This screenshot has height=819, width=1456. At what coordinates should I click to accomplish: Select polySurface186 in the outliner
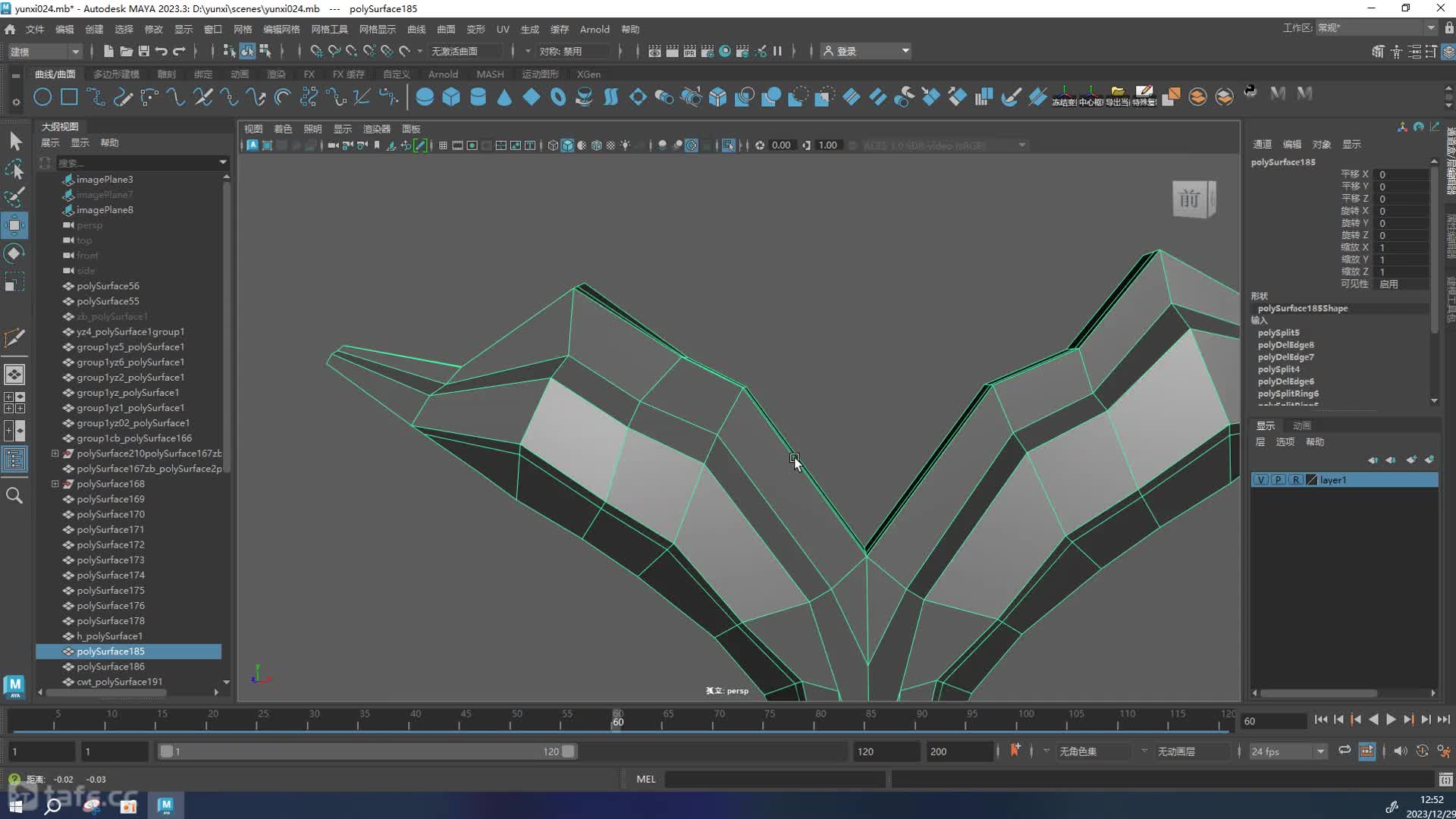click(x=111, y=667)
